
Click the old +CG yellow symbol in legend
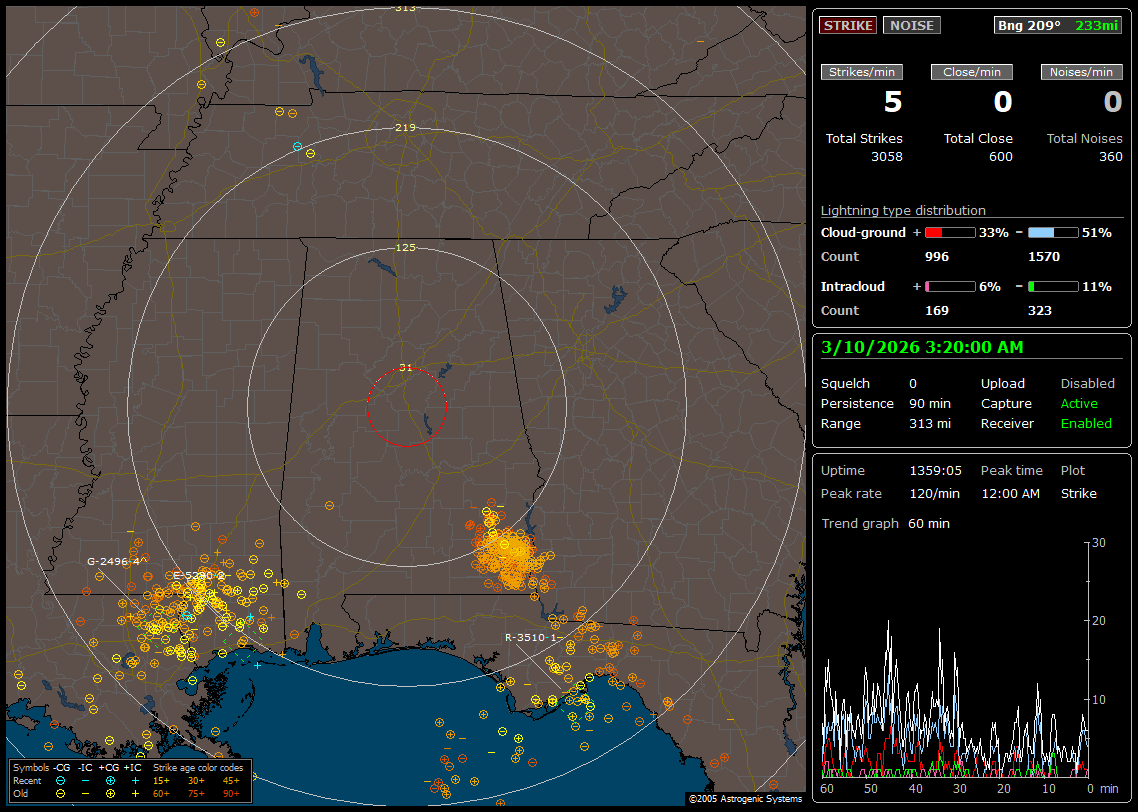[x=110, y=793]
